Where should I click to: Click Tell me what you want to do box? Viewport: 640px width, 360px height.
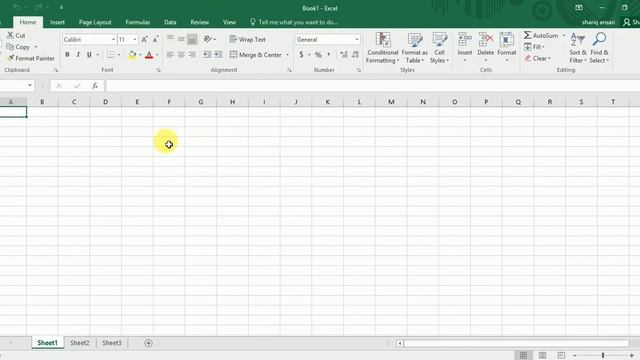(x=294, y=22)
